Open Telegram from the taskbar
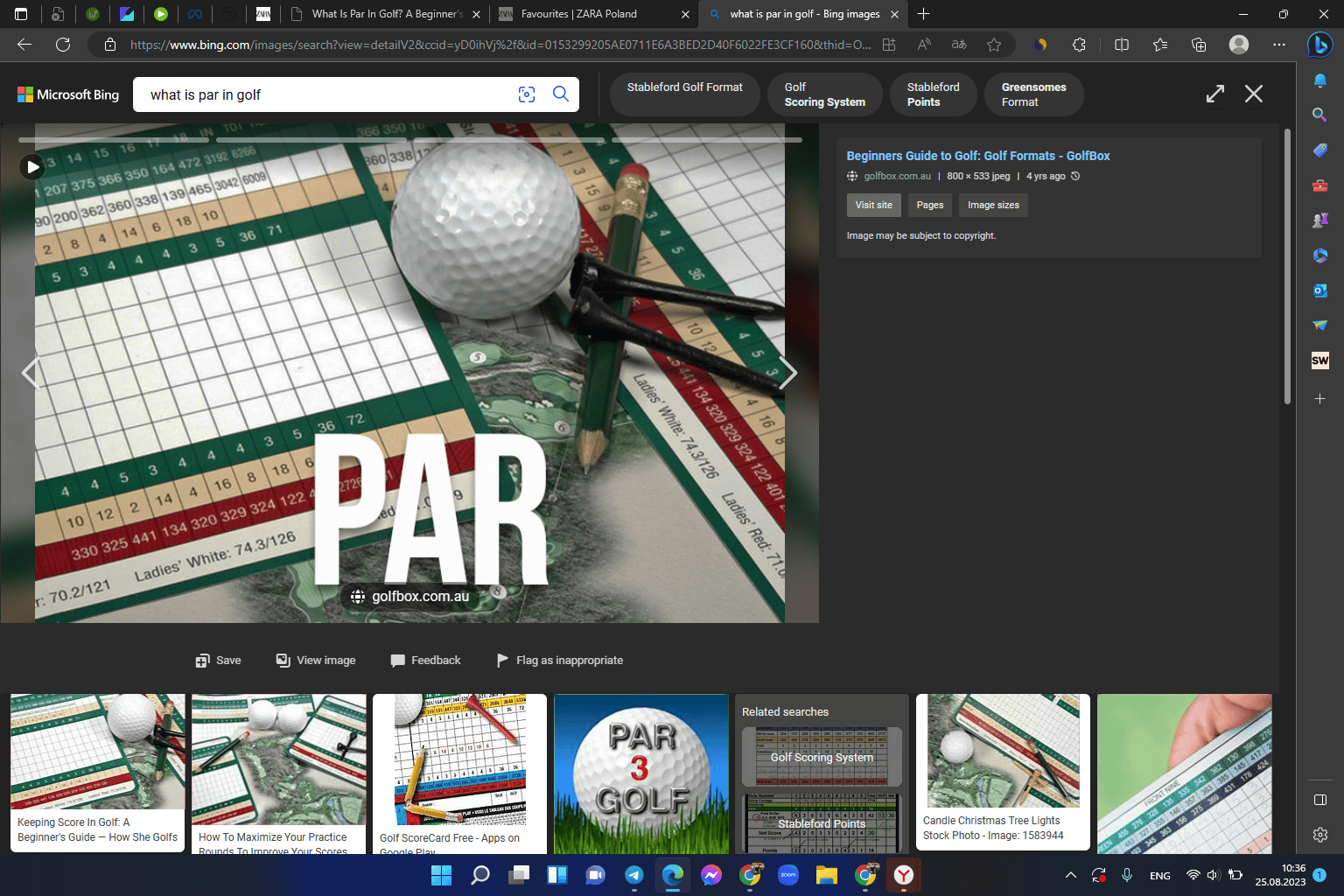This screenshot has height=896, width=1344. point(634,875)
